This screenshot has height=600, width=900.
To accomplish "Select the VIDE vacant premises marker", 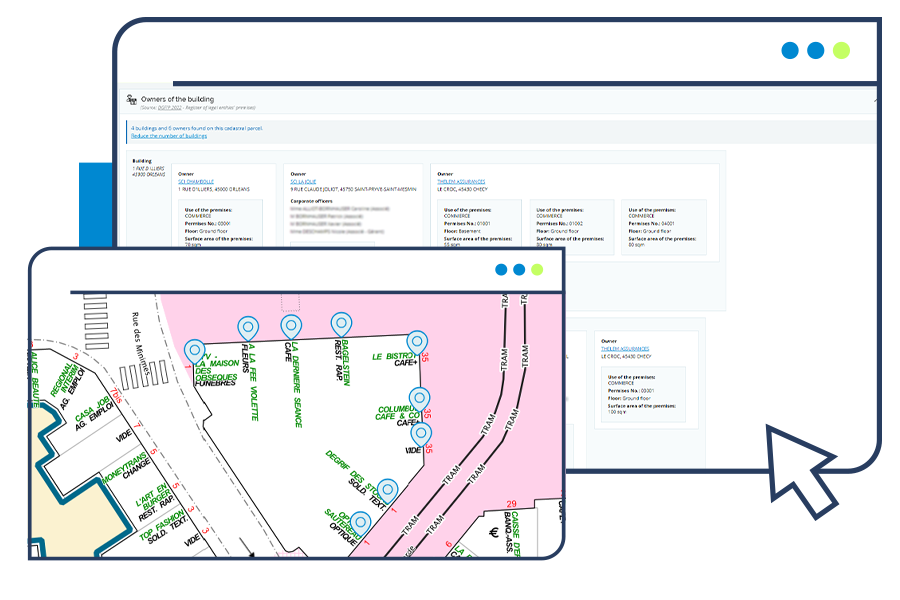I will click(421, 434).
